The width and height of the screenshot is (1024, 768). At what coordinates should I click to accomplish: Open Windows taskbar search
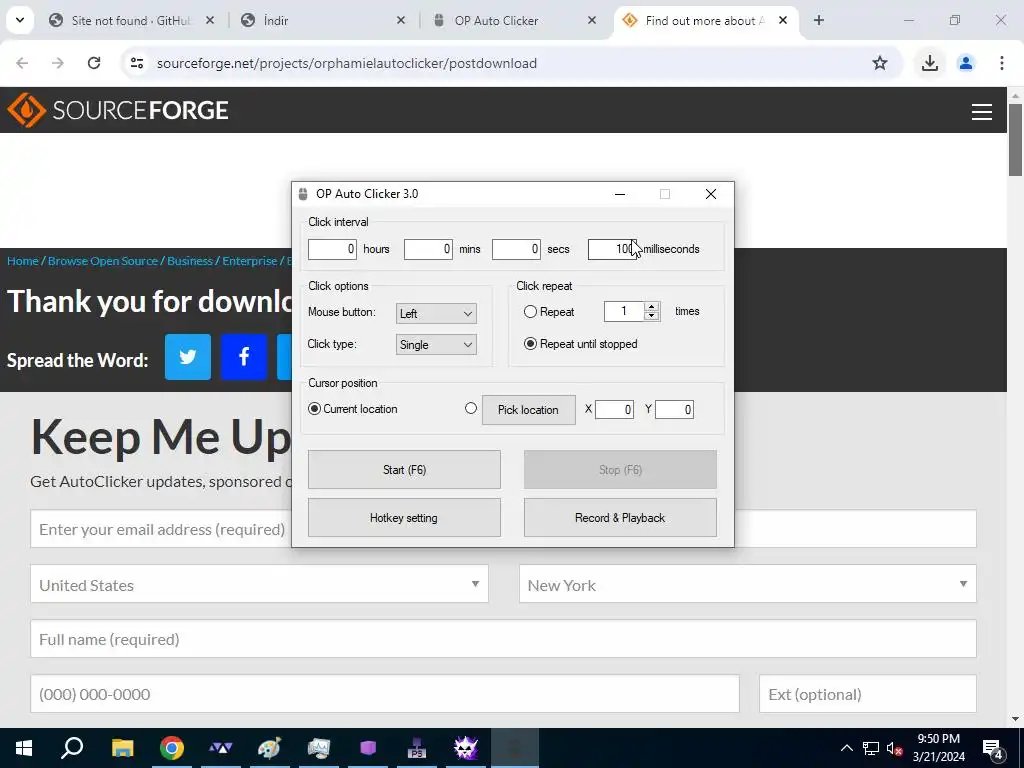[72, 748]
